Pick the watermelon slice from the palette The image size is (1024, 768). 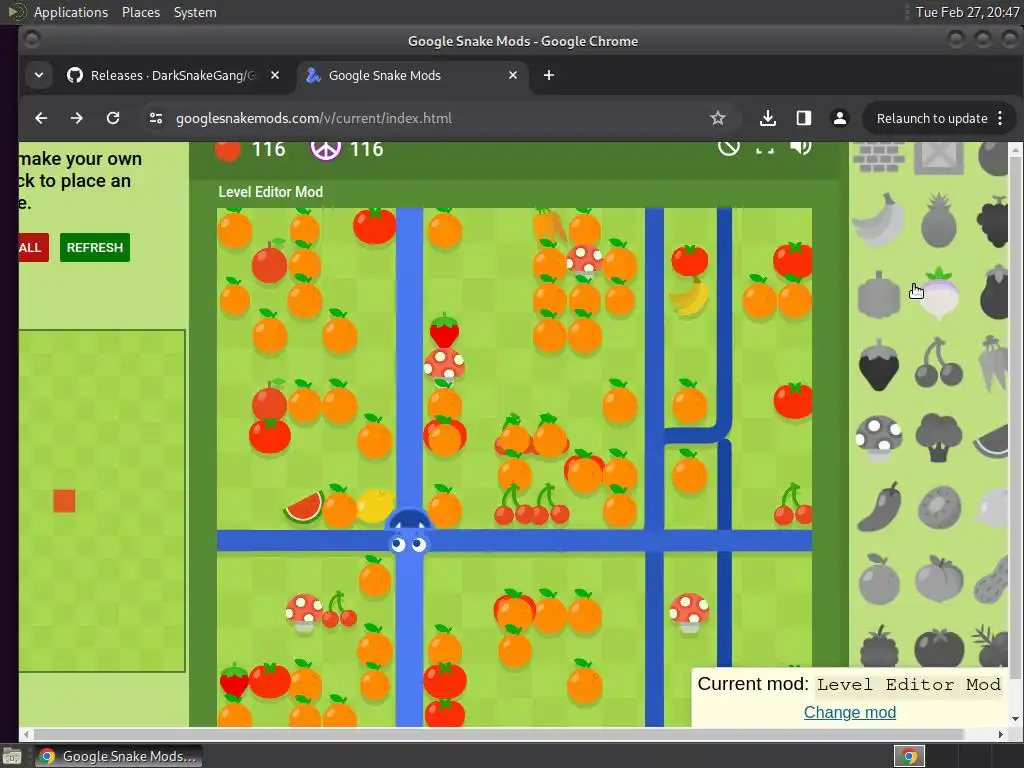991,441
